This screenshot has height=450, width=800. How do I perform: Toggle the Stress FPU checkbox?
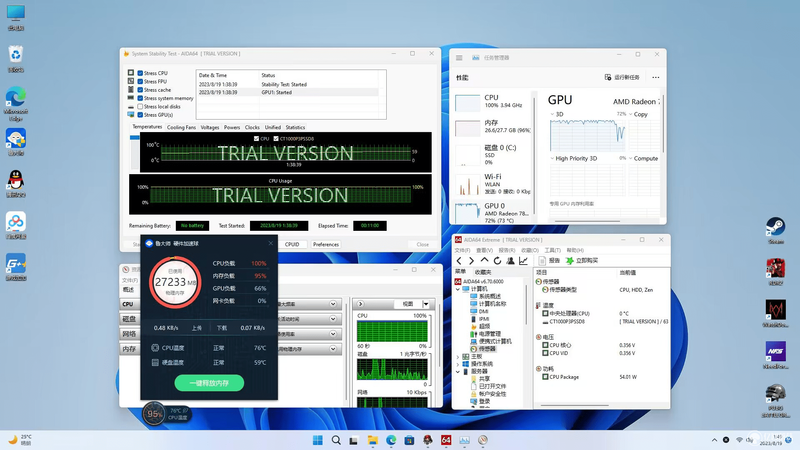click(140, 82)
